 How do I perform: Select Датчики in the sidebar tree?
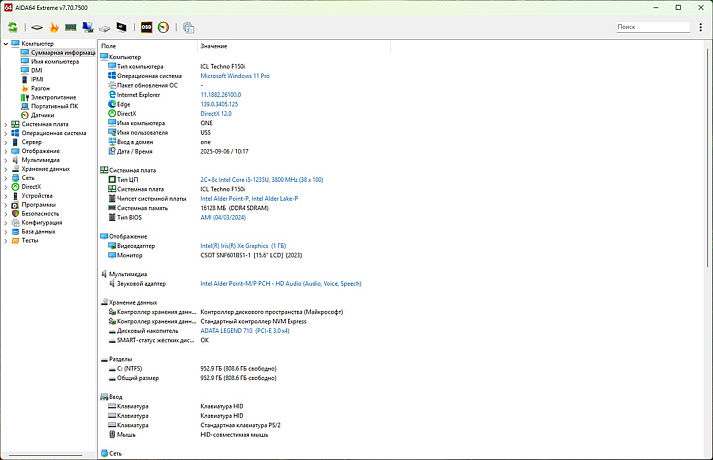tap(42, 115)
